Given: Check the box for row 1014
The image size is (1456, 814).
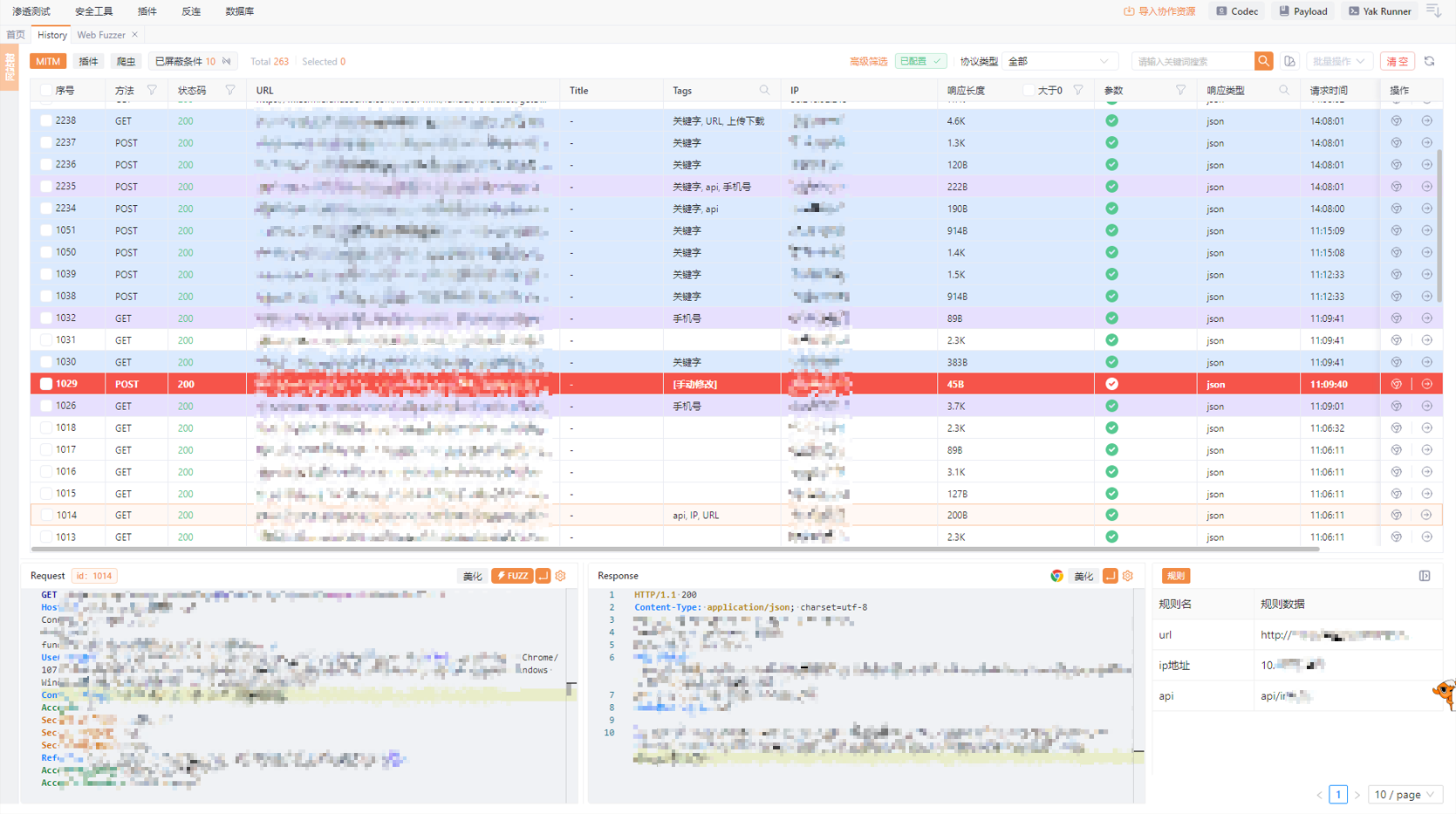Looking at the screenshot, I should tap(46, 516).
